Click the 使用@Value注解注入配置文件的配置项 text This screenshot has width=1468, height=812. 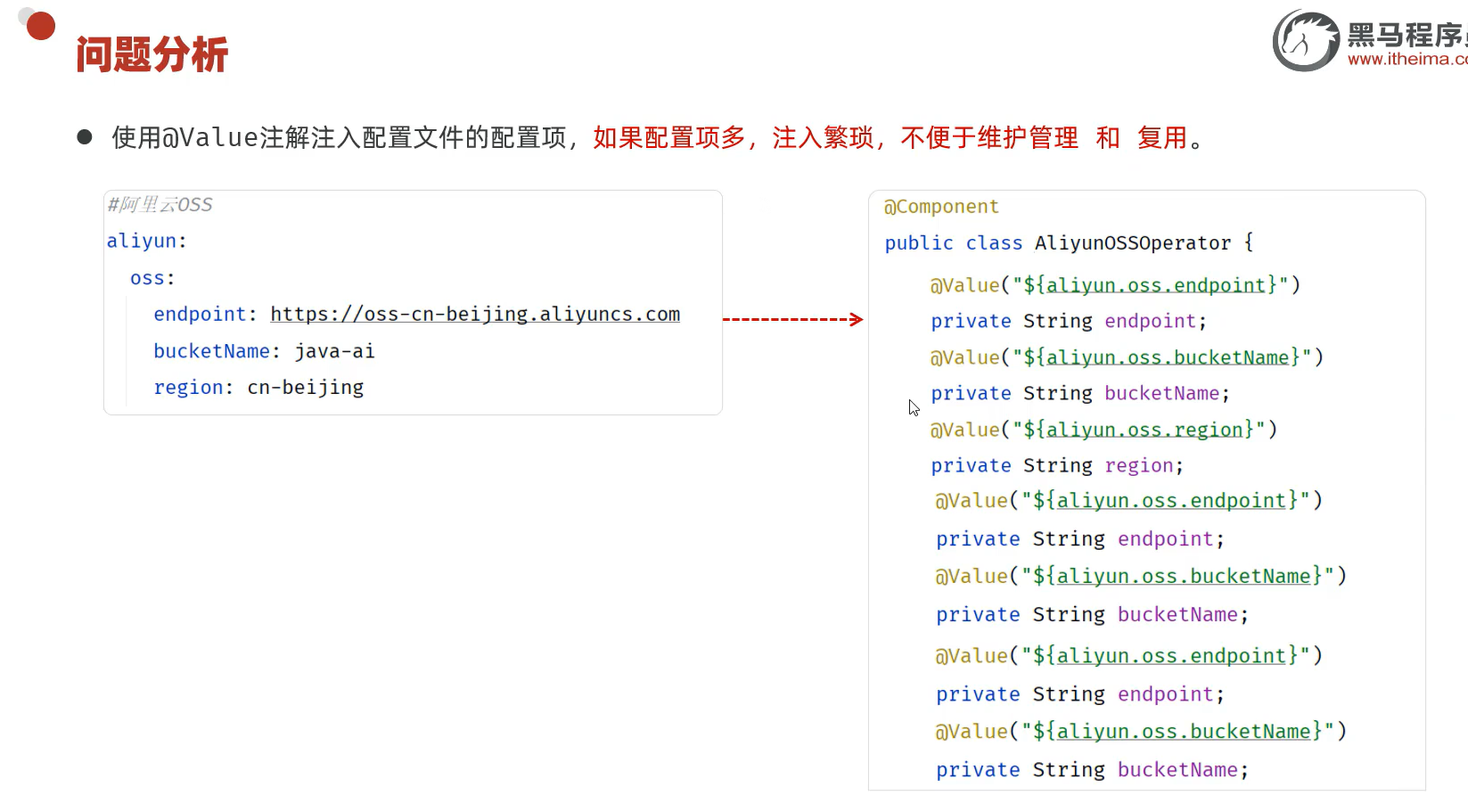[339, 138]
